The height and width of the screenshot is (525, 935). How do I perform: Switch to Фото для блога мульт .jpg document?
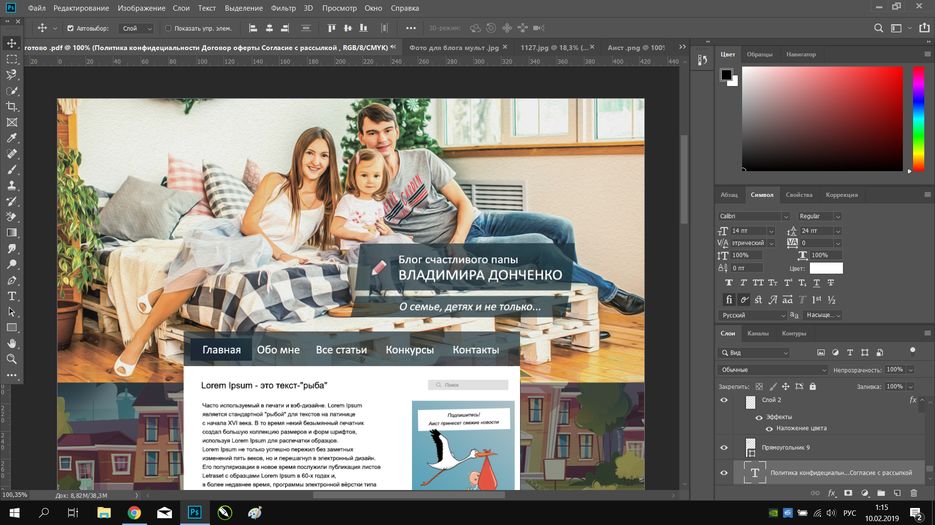click(x=454, y=47)
